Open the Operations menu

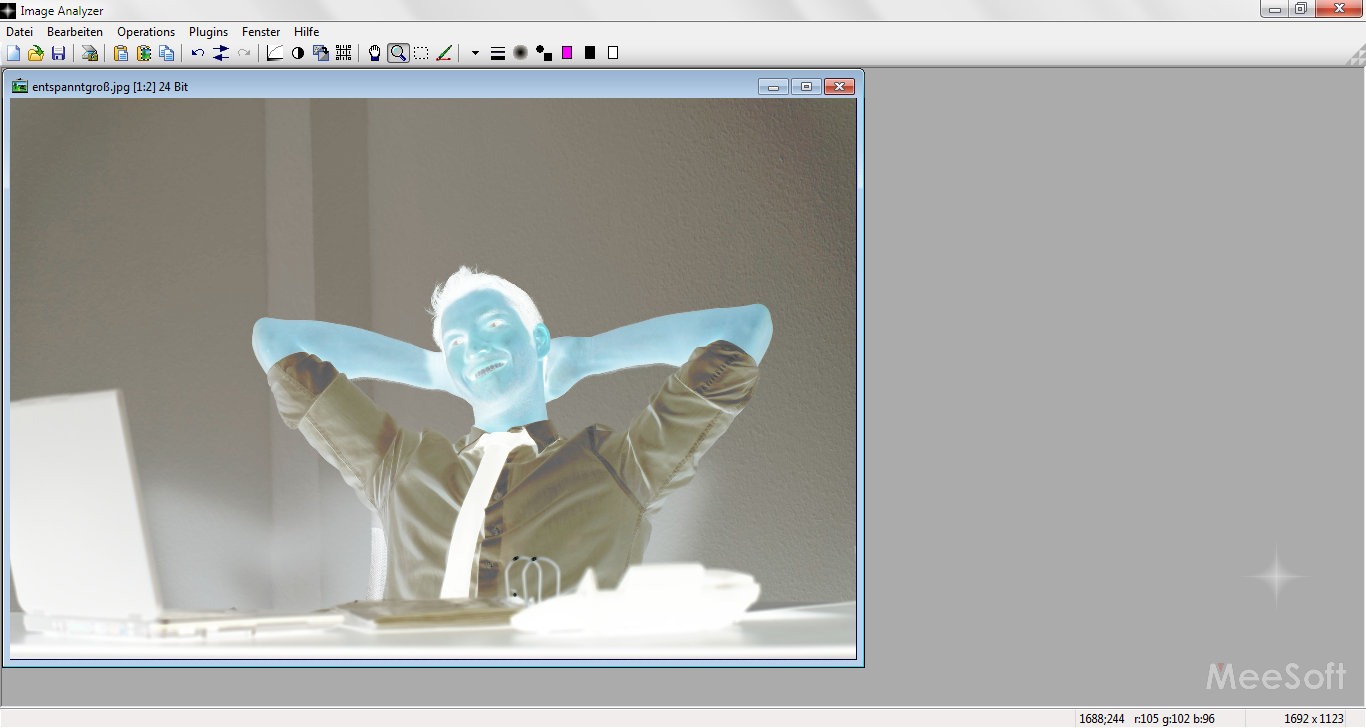(x=146, y=32)
